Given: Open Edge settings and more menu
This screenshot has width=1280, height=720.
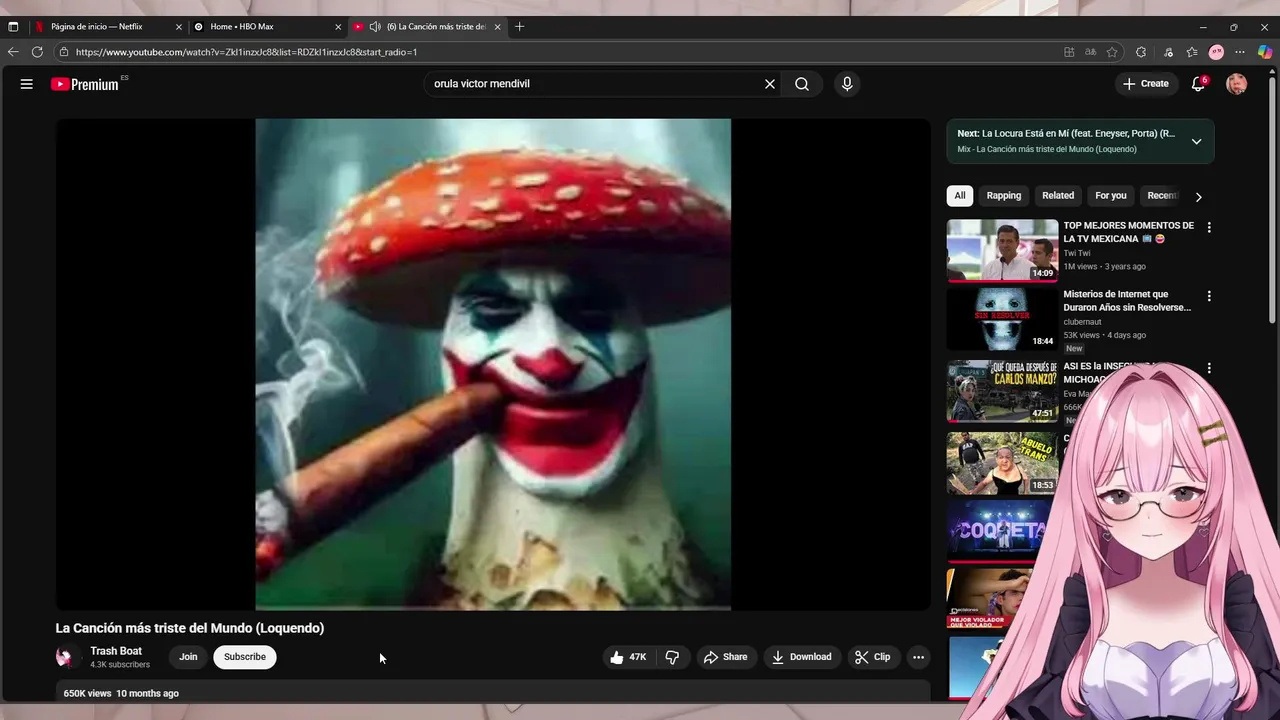Looking at the screenshot, I should 1240,52.
